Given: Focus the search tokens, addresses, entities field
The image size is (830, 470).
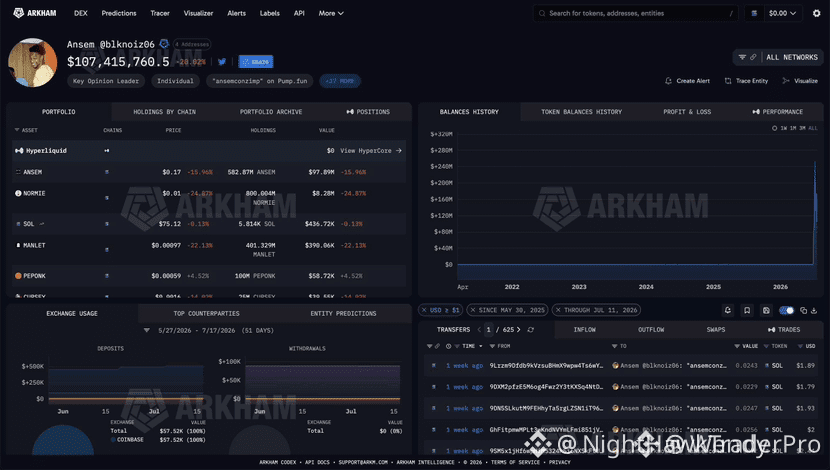Looking at the screenshot, I should [635, 13].
